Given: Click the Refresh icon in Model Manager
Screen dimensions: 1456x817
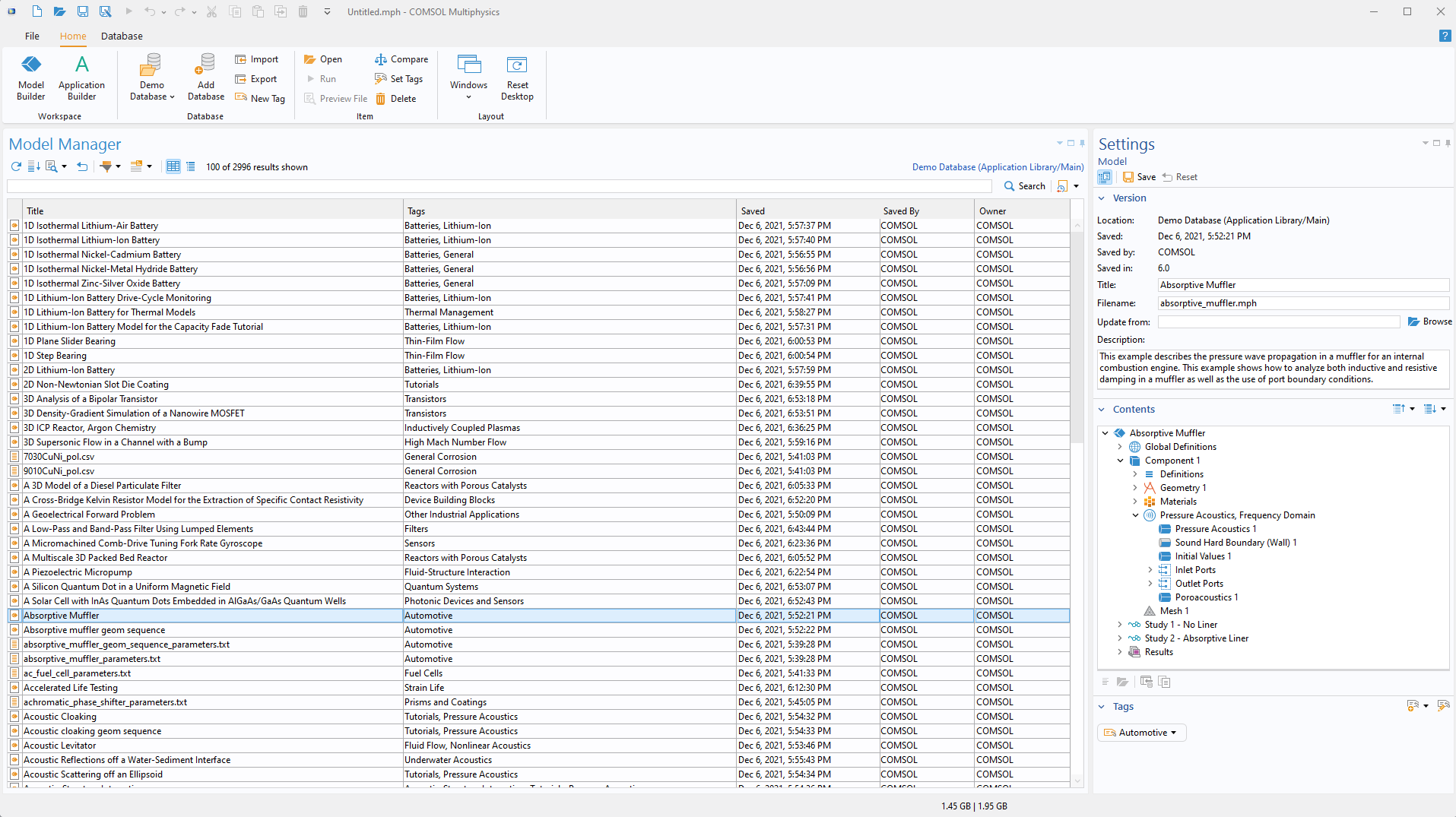Looking at the screenshot, I should click(16, 166).
